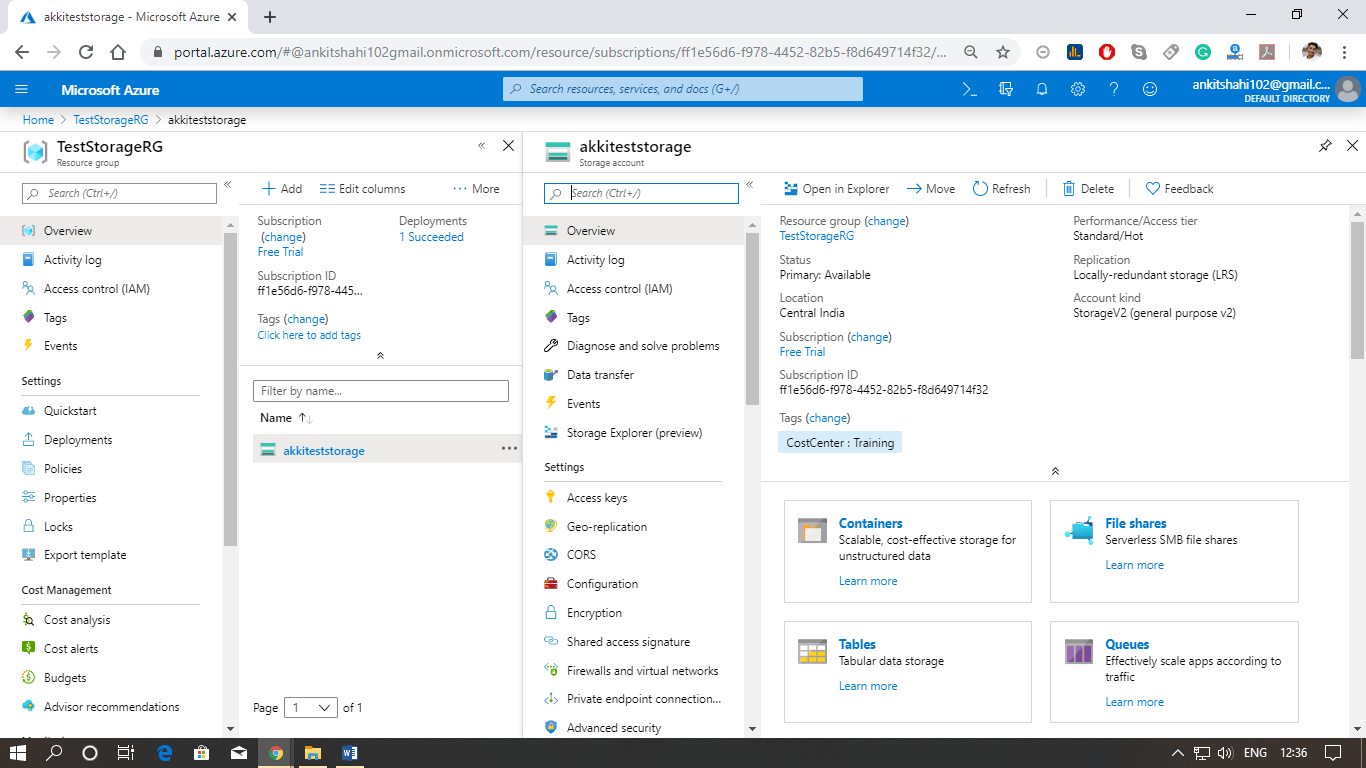Open the Data transfer icon
This screenshot has height=768, width=1366.
(549, 374)
